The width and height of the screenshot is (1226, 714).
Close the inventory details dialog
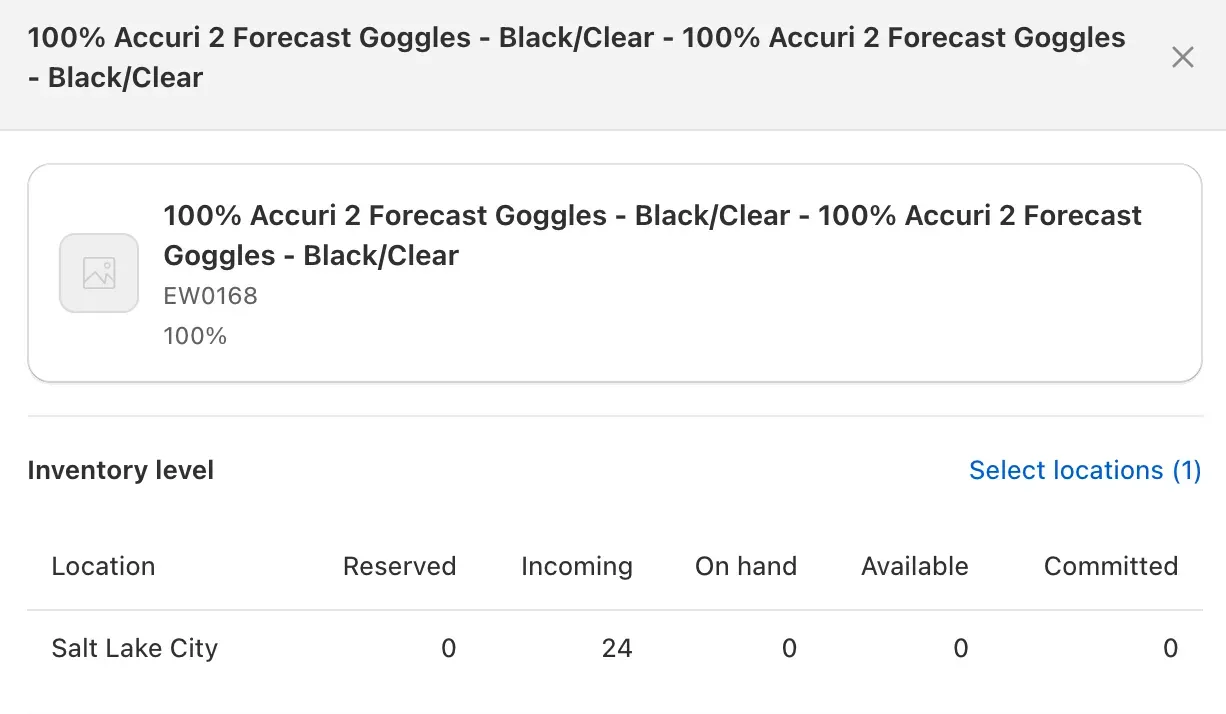pyautogui.click(x=1182, y=58)
